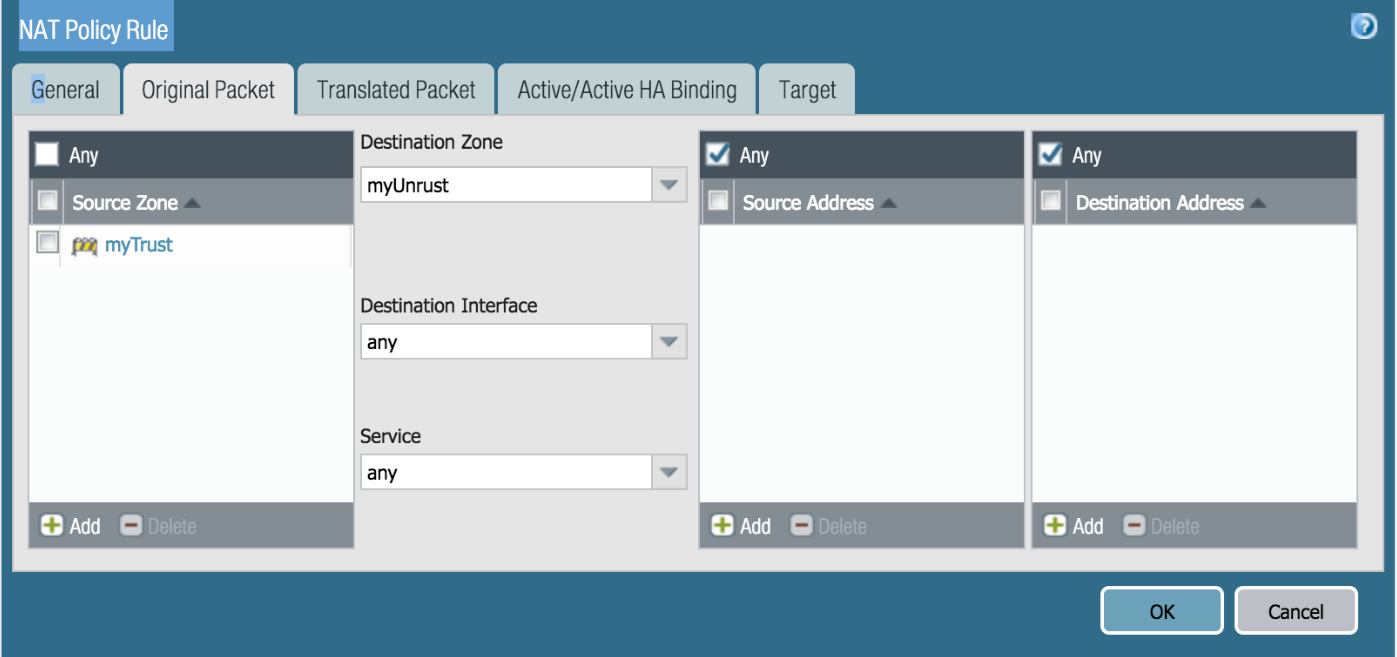1397x657 pixels.
Task: Open the Service dropdown arrow
Action: (669, 473)
